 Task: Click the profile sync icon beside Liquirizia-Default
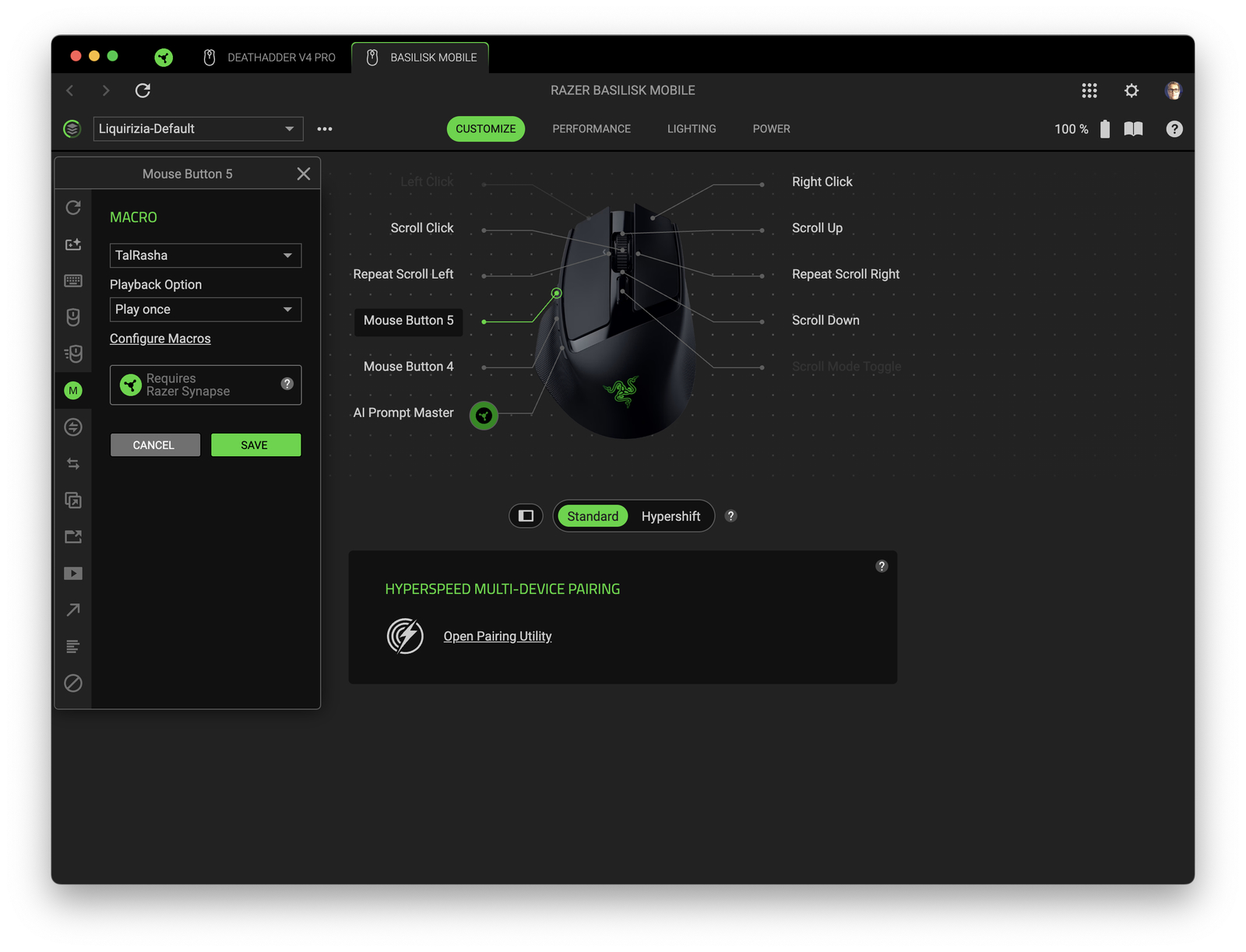[72, 129]
